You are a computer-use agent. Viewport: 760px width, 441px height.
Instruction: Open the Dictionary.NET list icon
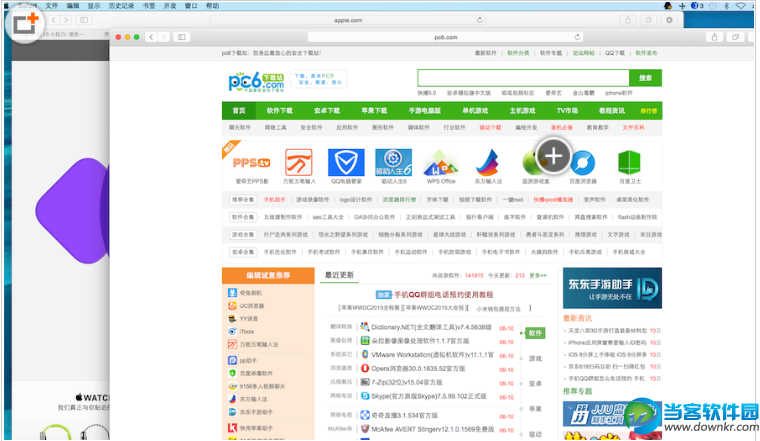point(365,327)
